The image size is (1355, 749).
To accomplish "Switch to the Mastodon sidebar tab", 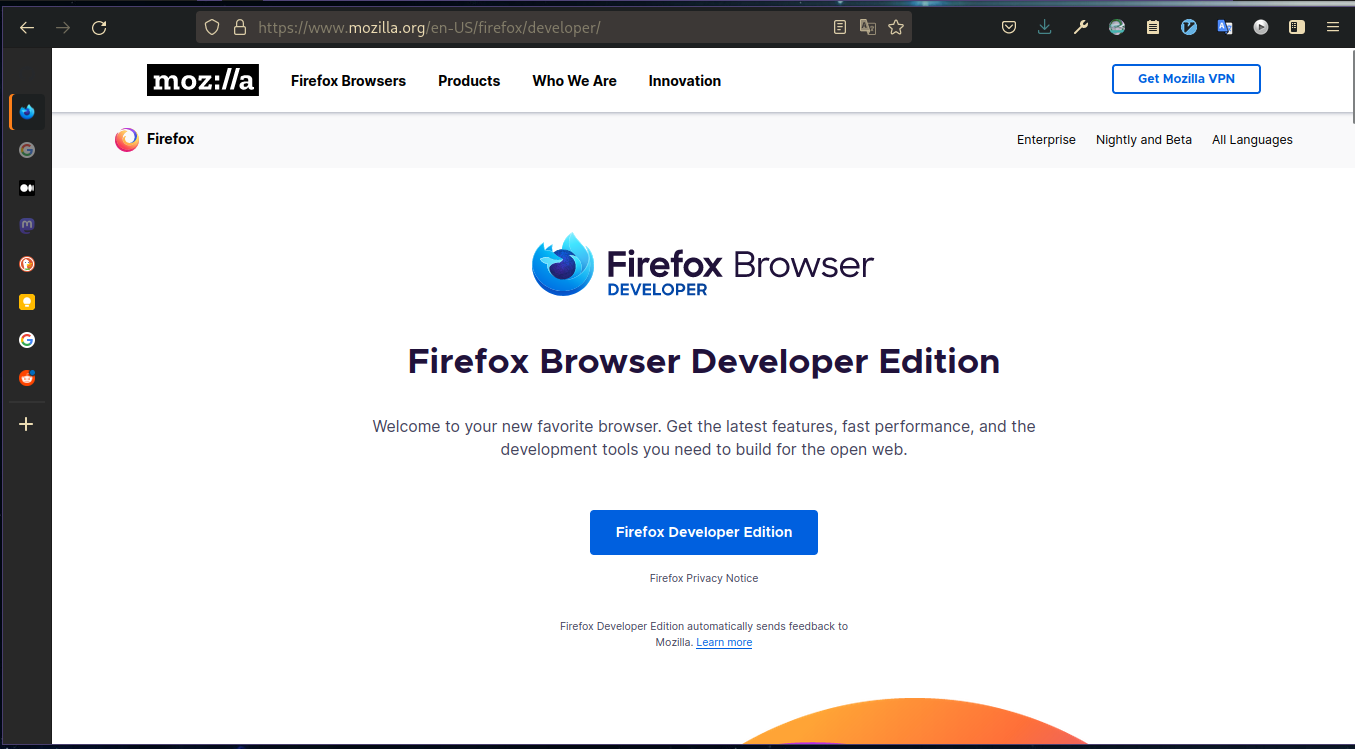I will click(27, 226).
